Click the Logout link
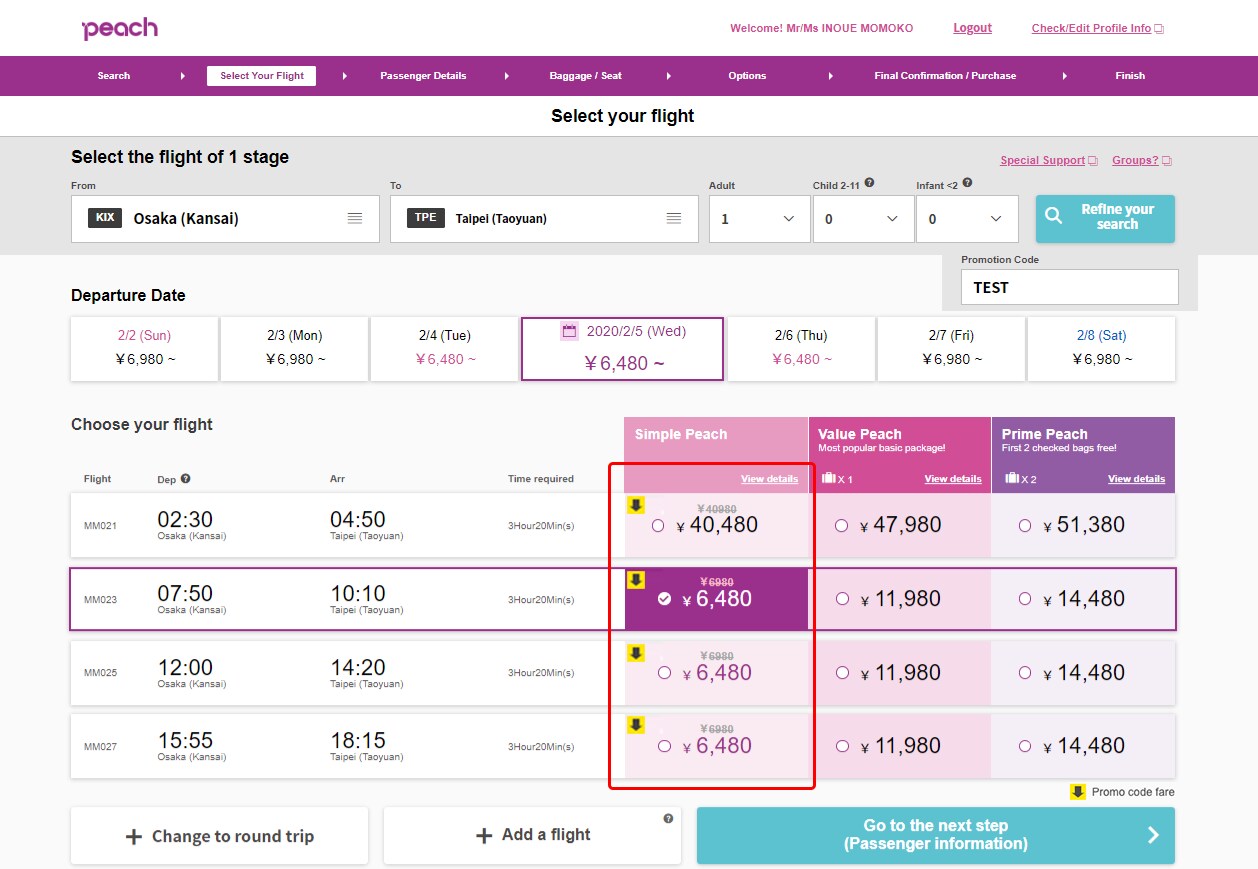Screen dimensions: 1258x869 pos(972,28)
